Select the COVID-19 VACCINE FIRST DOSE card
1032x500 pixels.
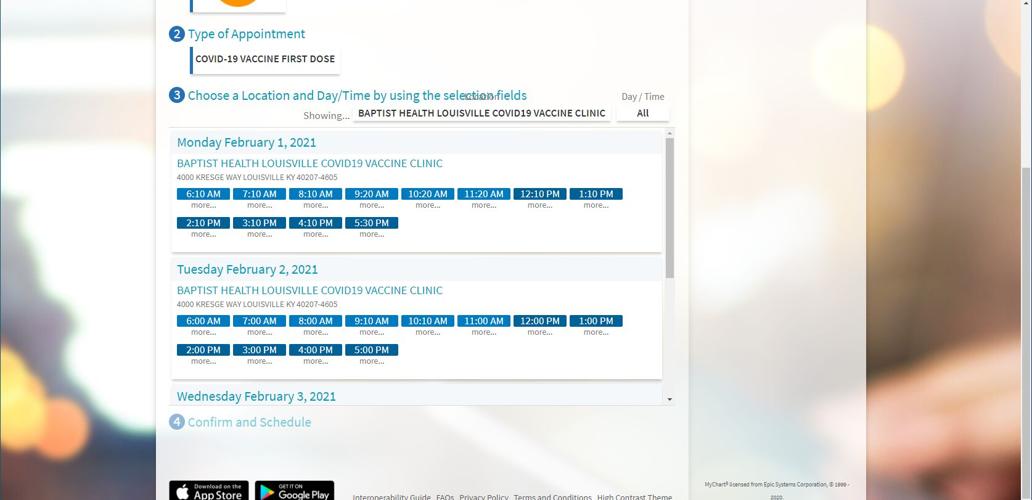(x=265, y=59)
